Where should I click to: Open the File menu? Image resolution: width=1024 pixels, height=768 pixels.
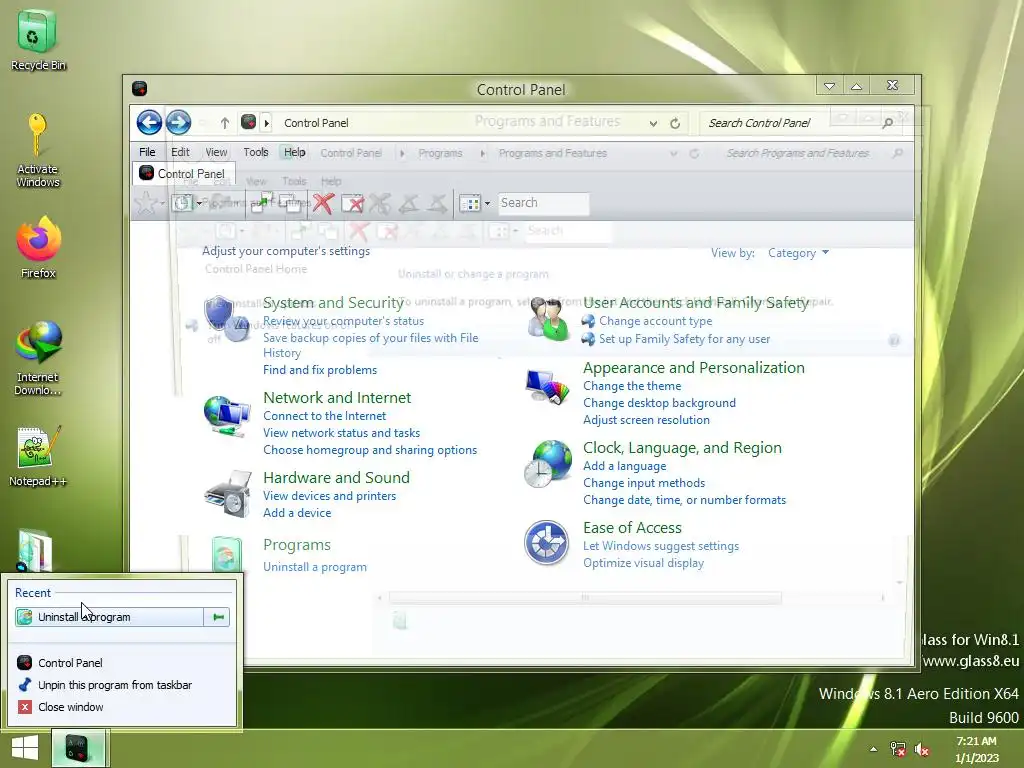click(x=147, y=152)
